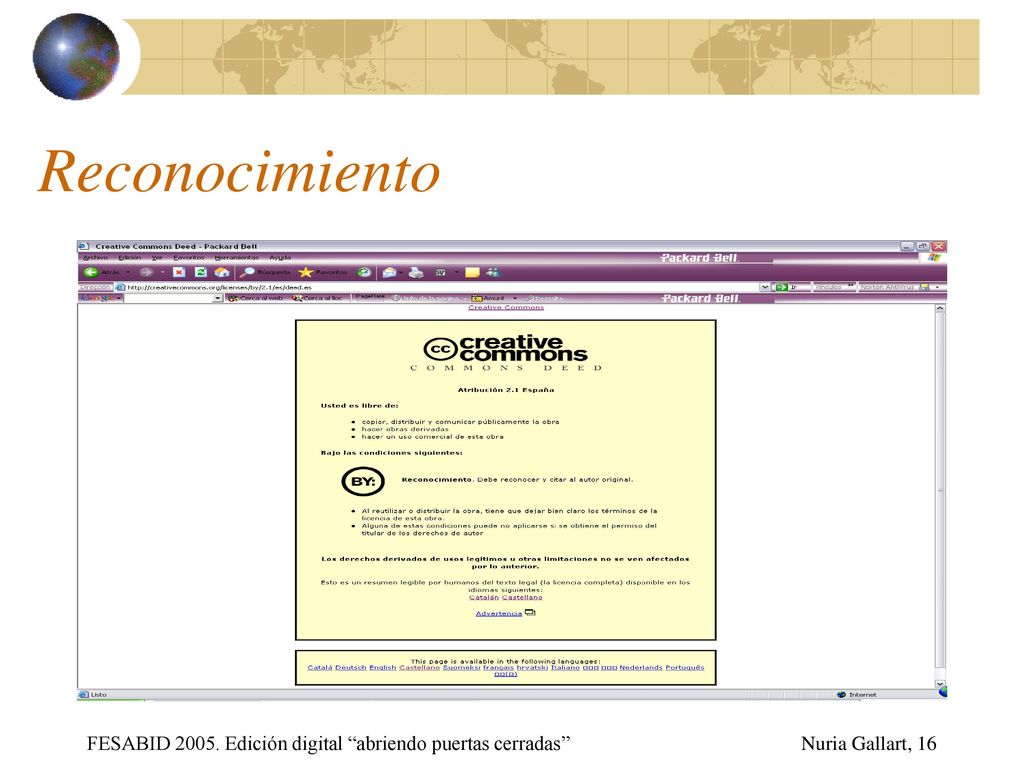Open the Favoritos menu

189,257
